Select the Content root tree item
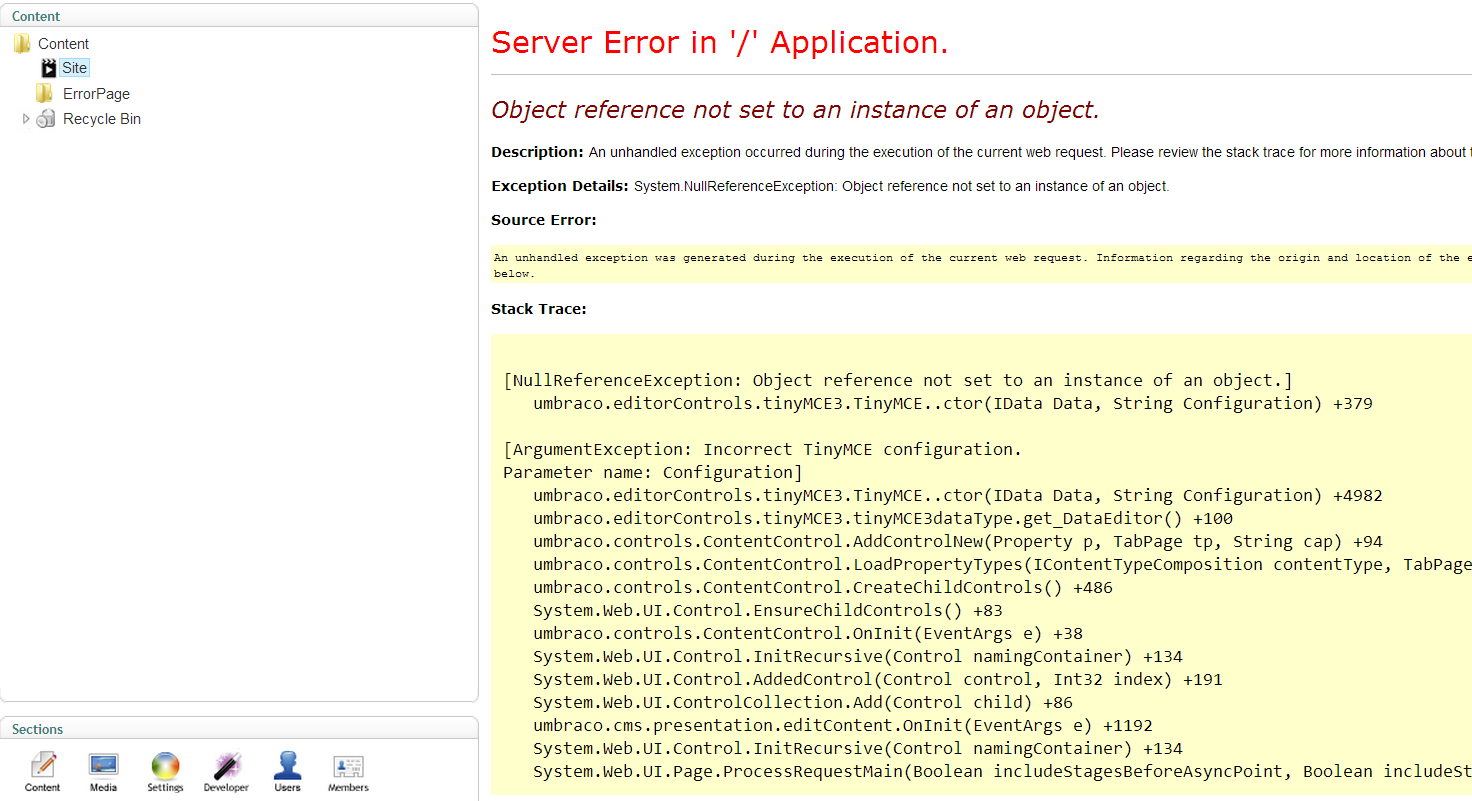The width and height of the screenshot is (1472, 801). coord(64,44)
